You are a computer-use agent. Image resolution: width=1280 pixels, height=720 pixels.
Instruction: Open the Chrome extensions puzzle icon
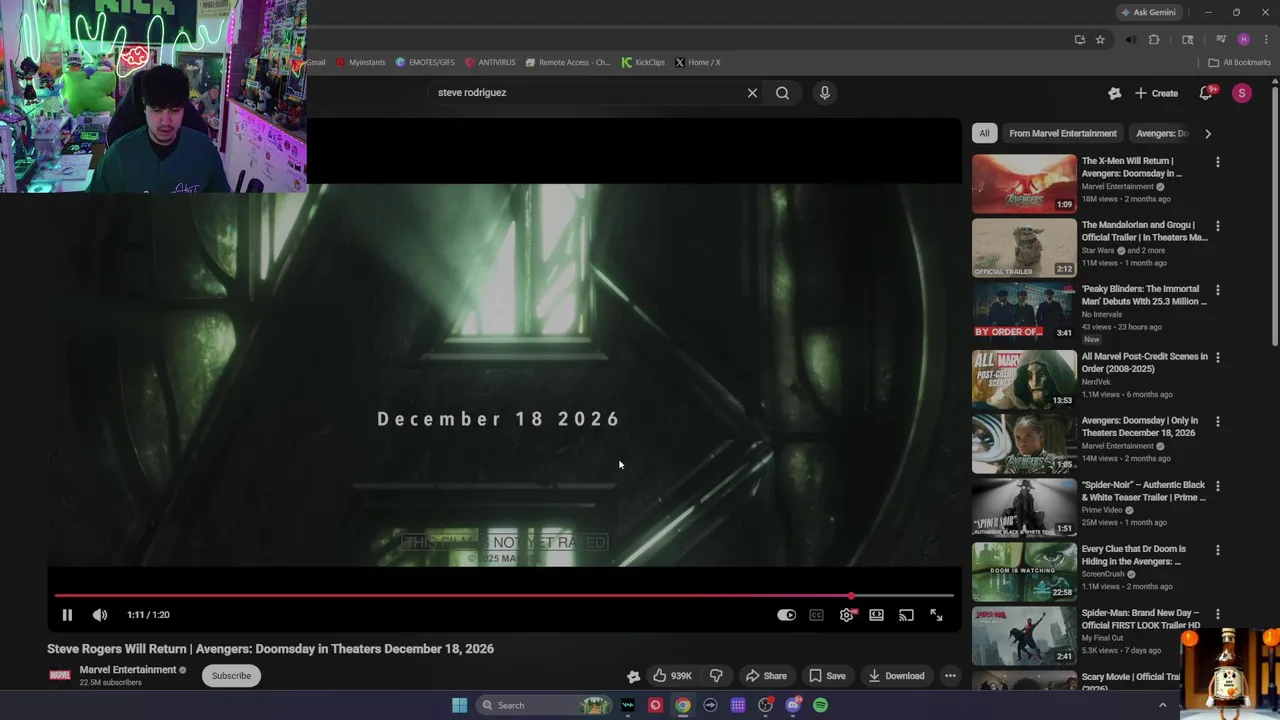tap(1154, 40)
